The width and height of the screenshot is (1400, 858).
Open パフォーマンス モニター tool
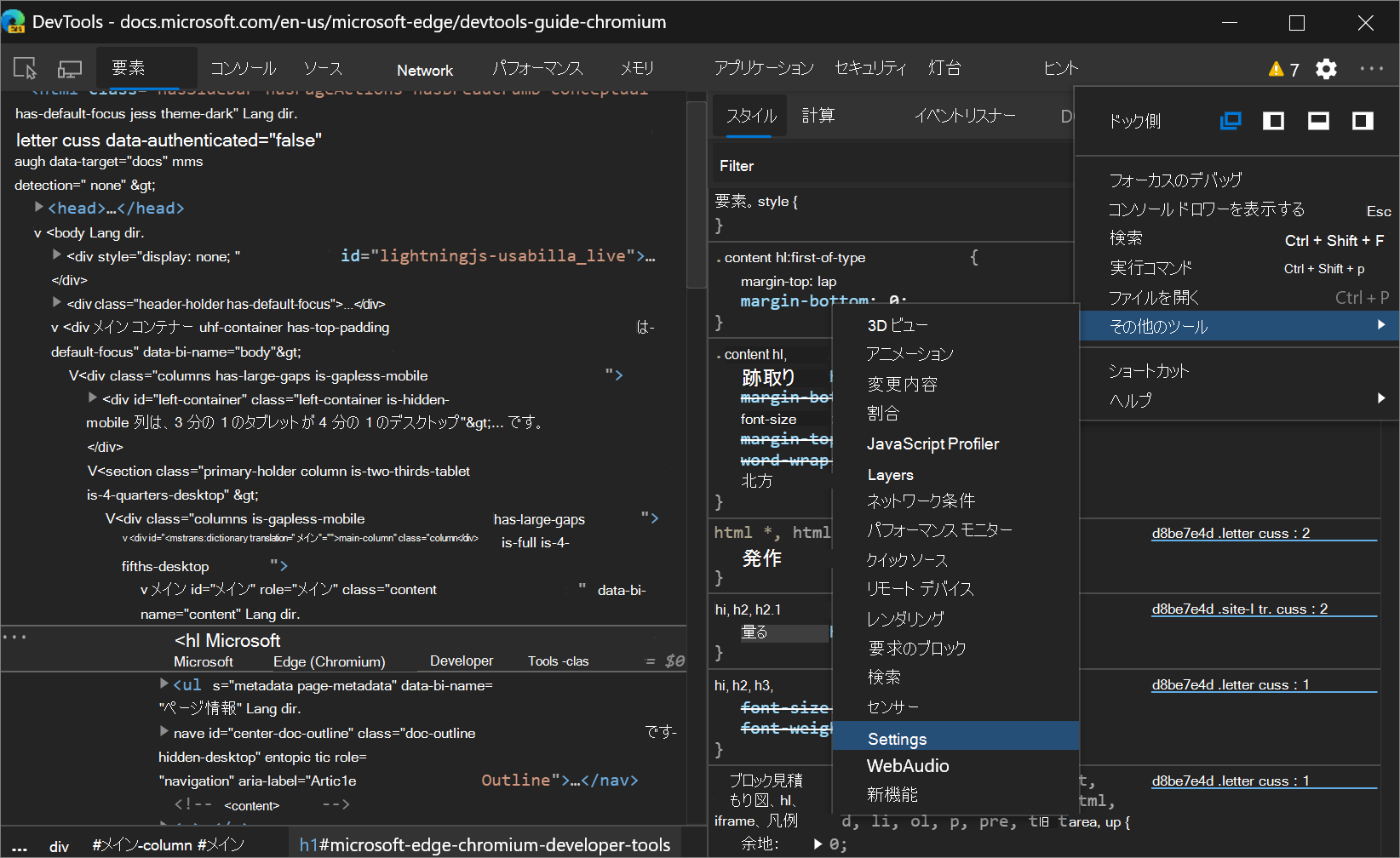955,530
